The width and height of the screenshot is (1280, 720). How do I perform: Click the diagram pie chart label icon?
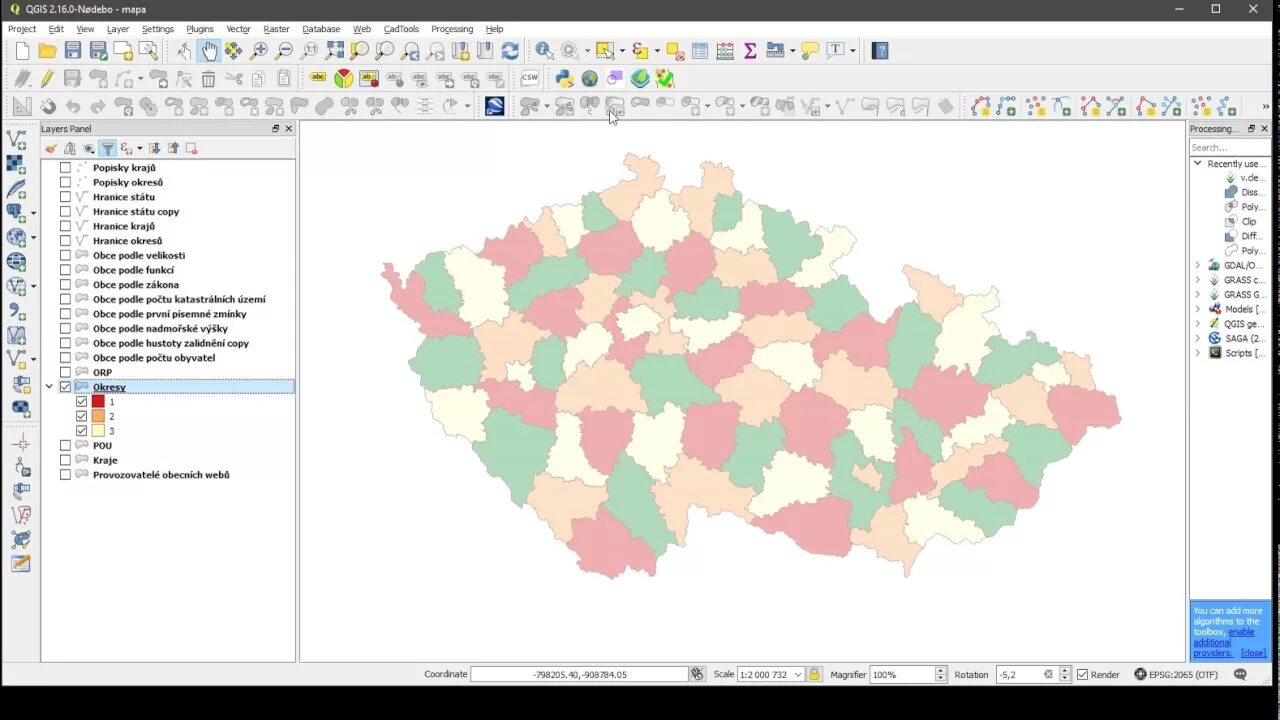coord(343,78)
